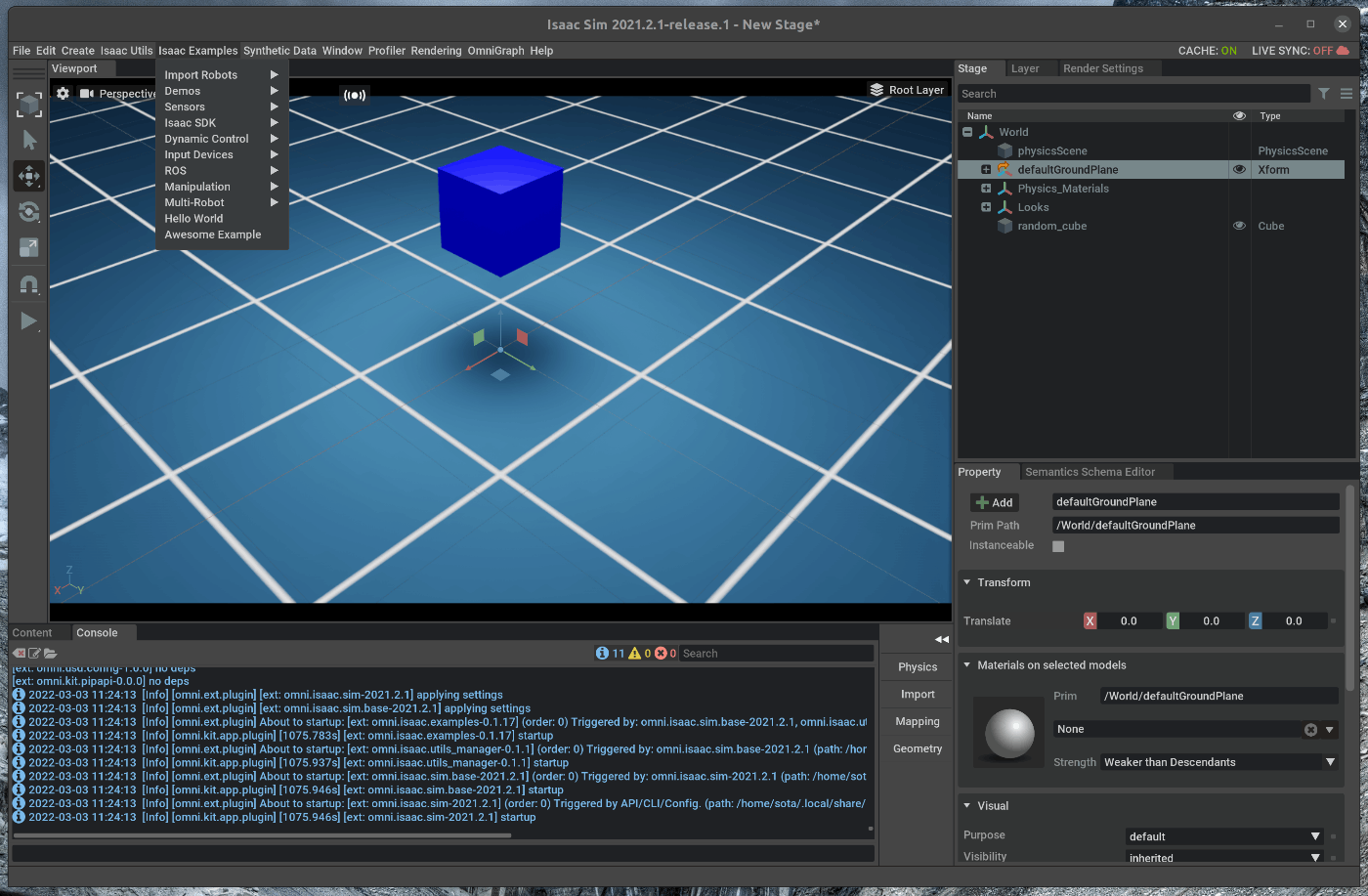
Task: Select the arrow Select tool
Action: (x=29, y=141)
